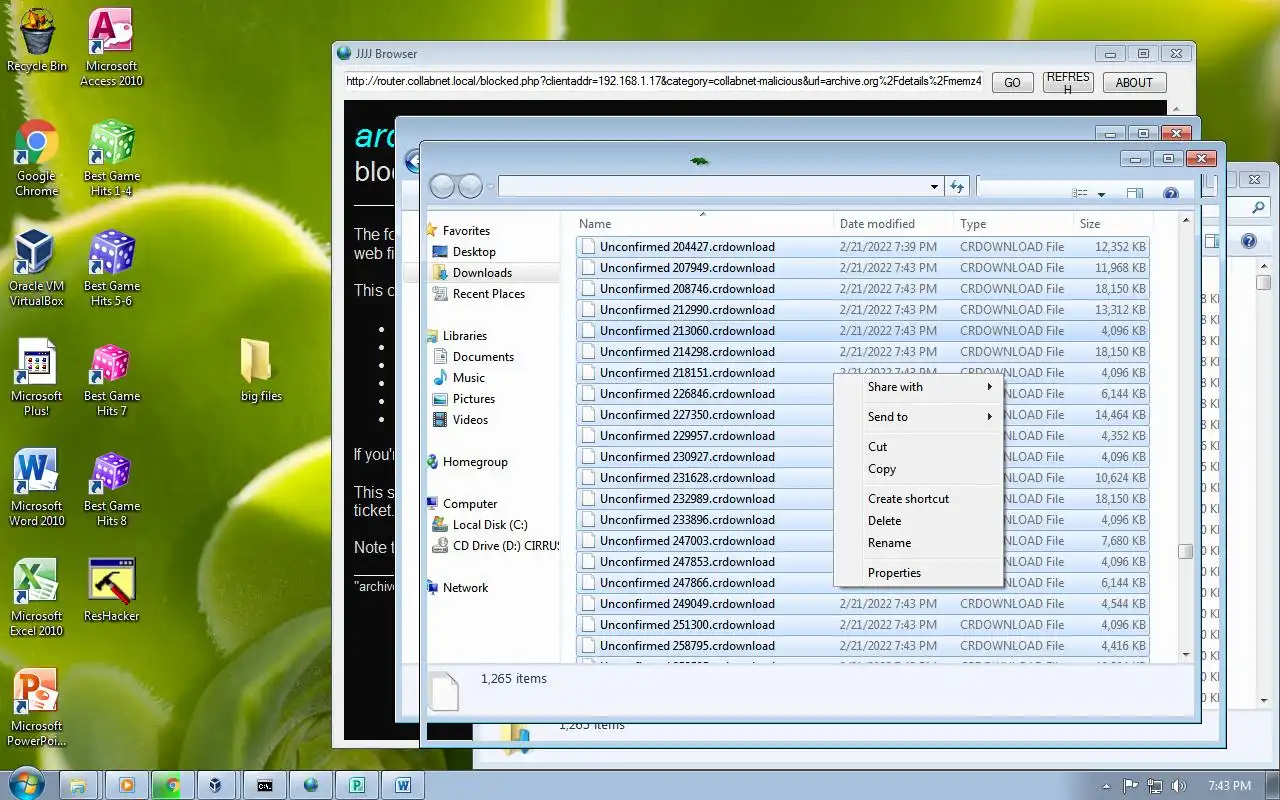The image size is (1280, 800).
Task: Choose Create shortcut from context menu
Action: [918, 499]
